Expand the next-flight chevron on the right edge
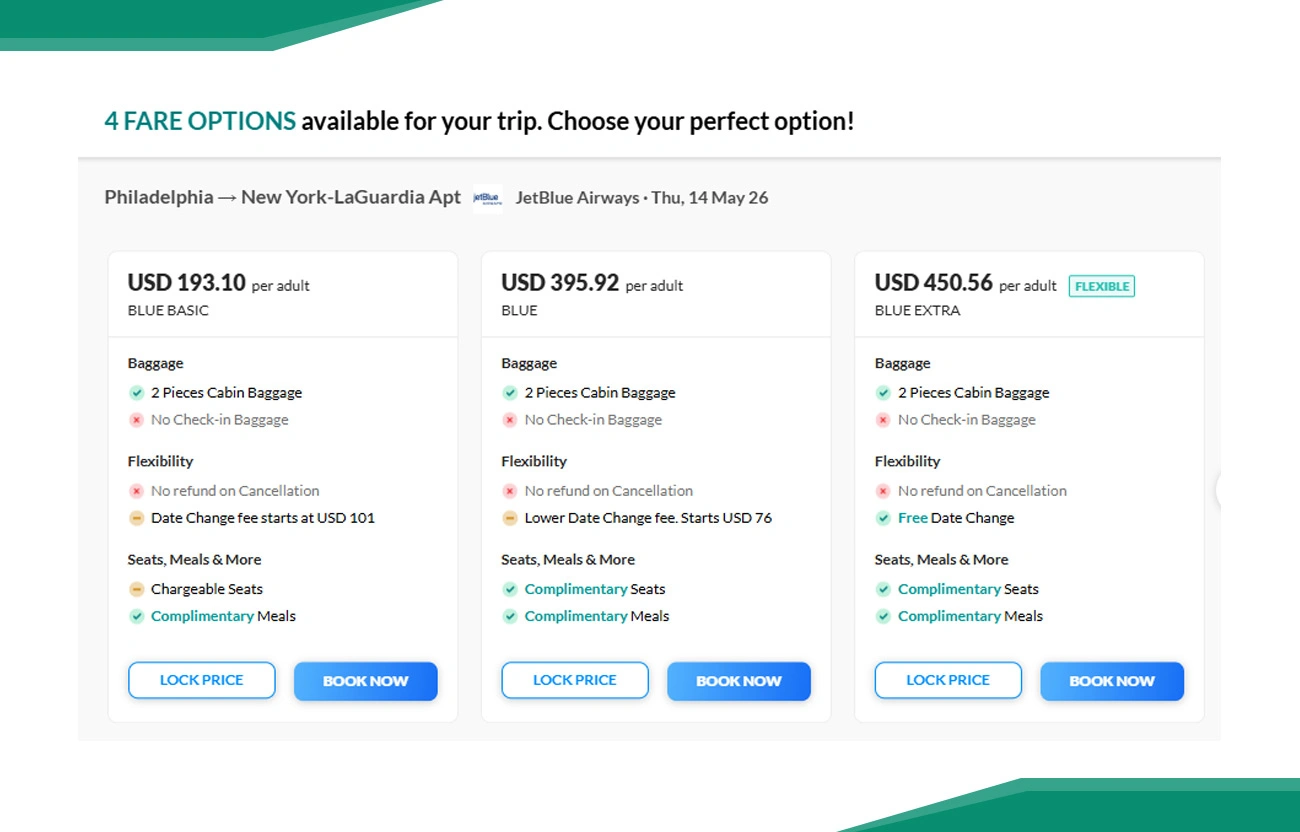 (1216, 489)
